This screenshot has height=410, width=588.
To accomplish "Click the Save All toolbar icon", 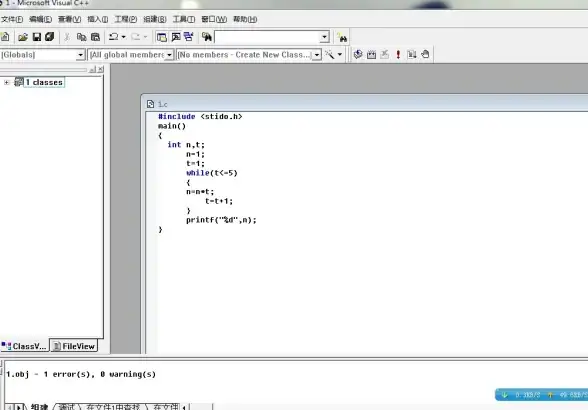I will [50, 37].
